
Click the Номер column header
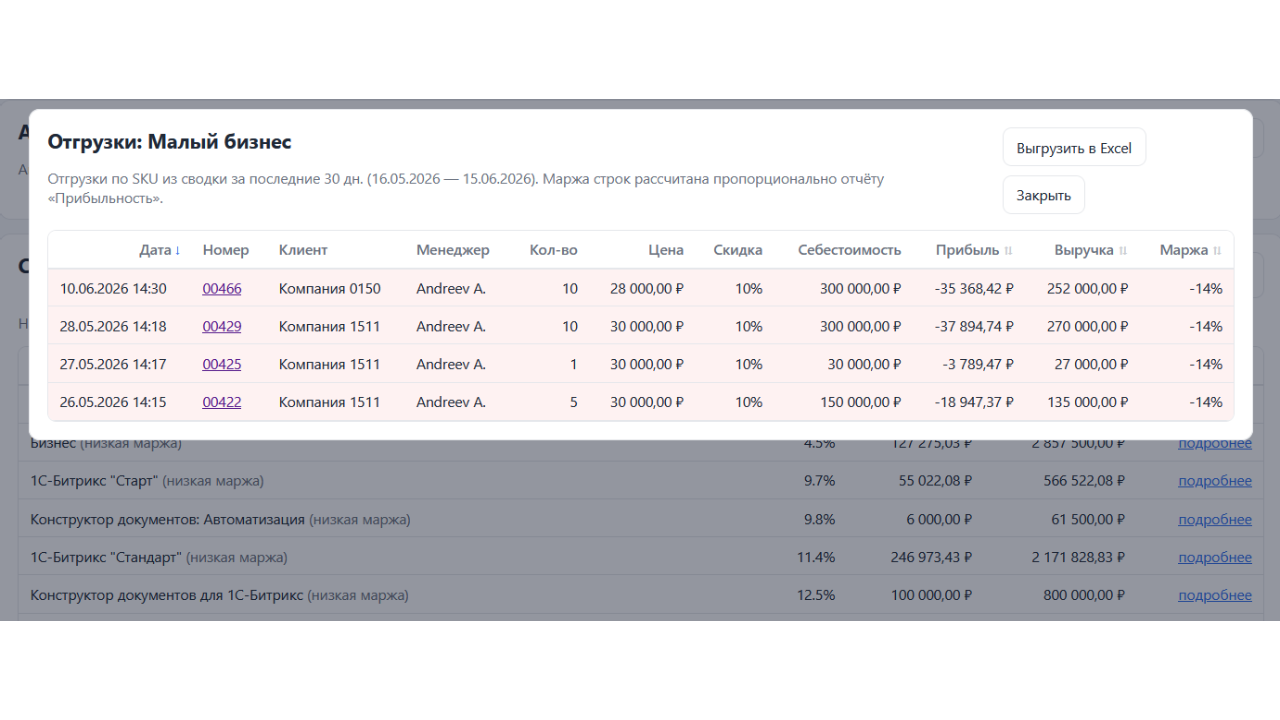pos(226,251)
